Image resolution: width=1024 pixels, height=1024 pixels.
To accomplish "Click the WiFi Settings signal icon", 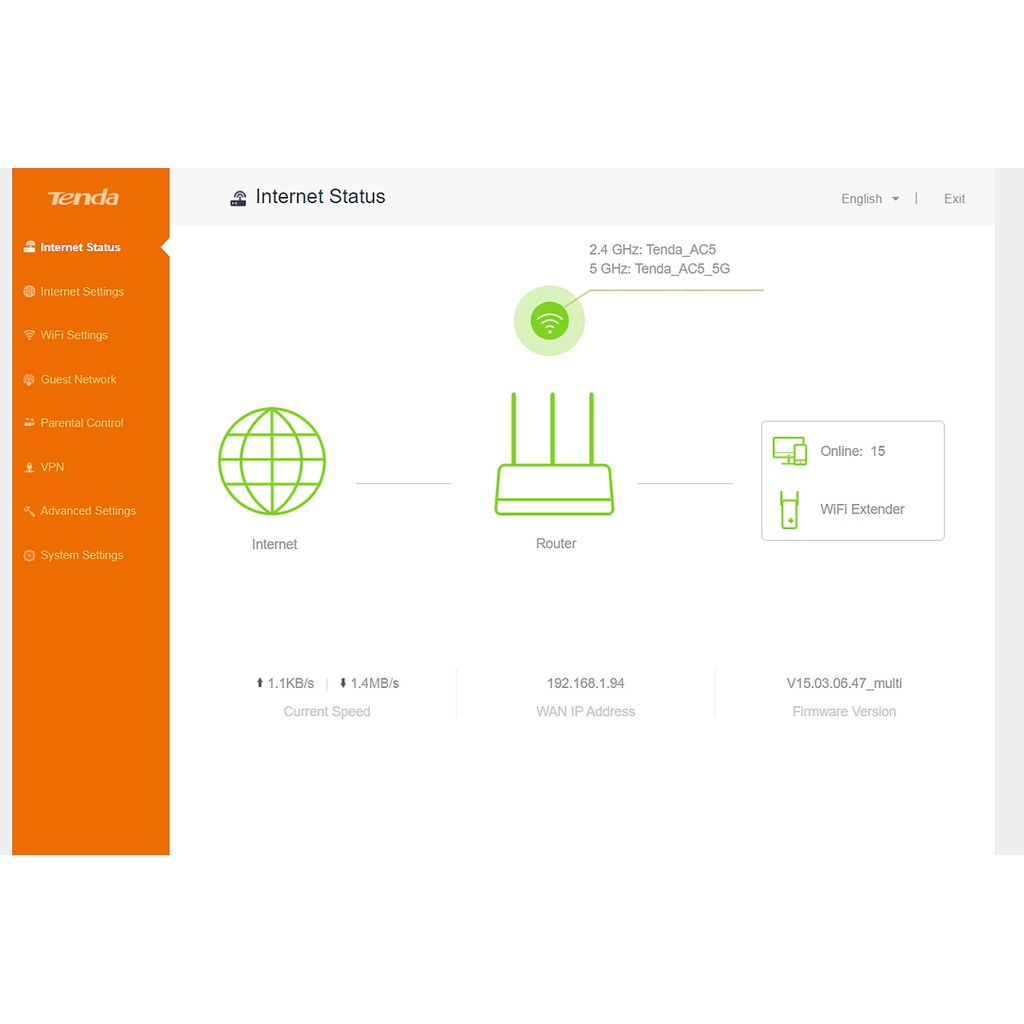I will [x=29, y=335].
